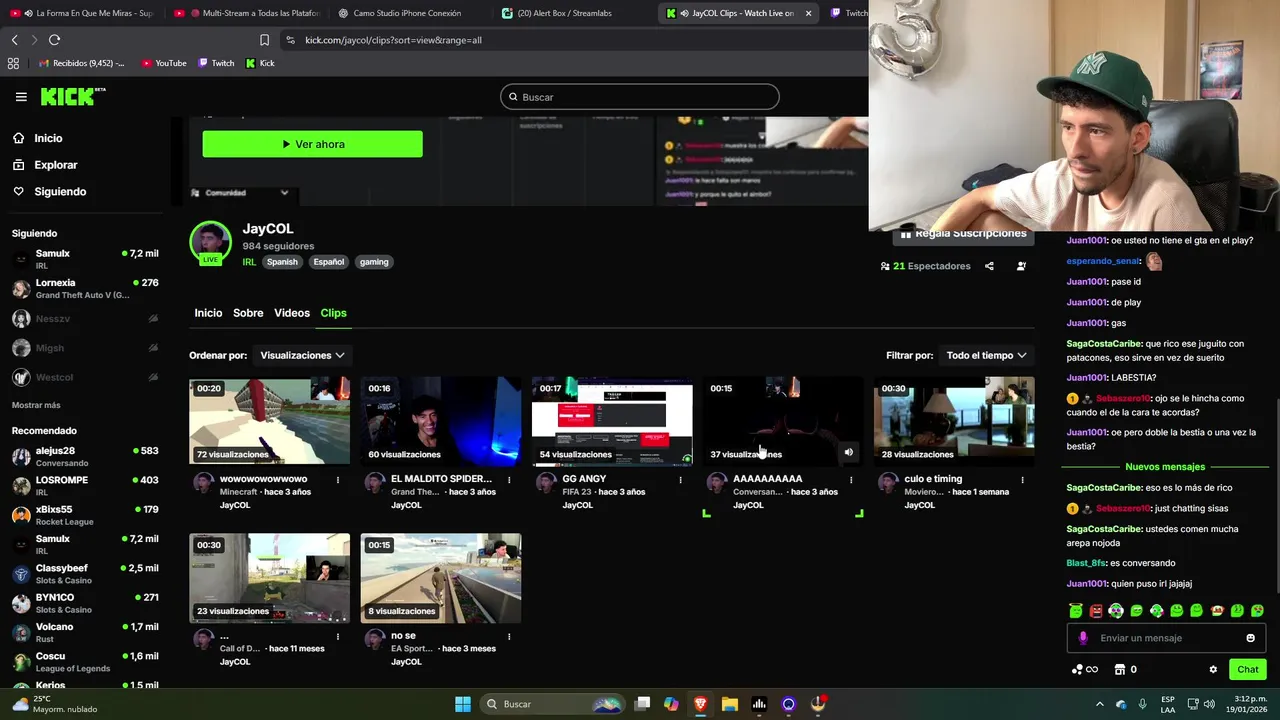The width and height of the screenshot is (1280, 720).
Task: Select the Clips channel tab
Action: click(333, 313)
